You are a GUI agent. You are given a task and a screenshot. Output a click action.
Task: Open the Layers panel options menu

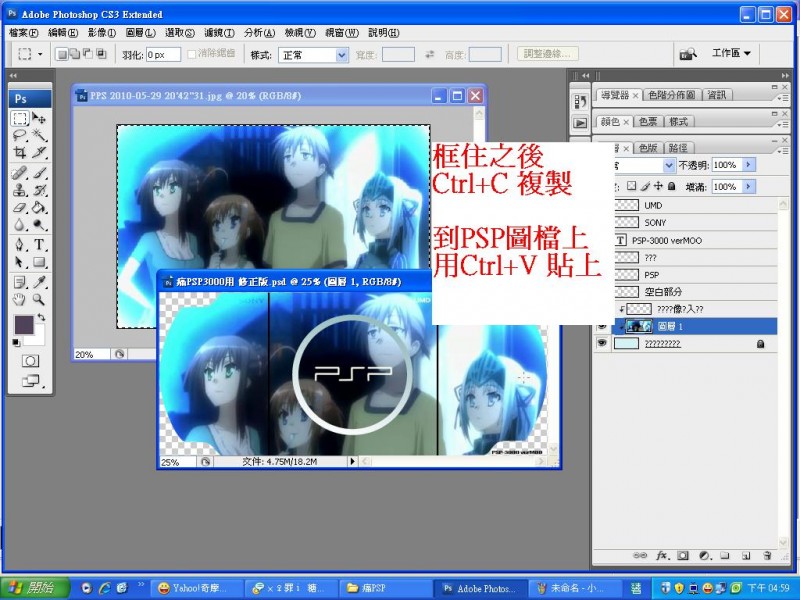783,150
